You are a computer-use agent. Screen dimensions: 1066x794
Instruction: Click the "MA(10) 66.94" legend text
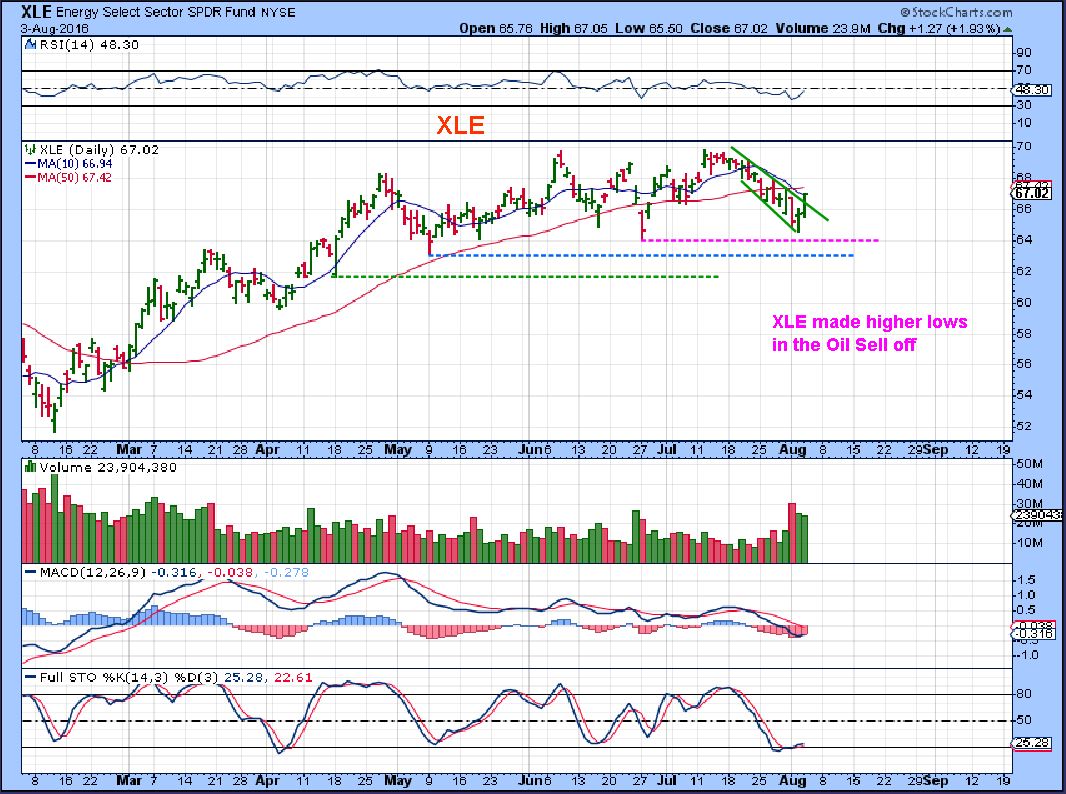[x=75, y=164]
